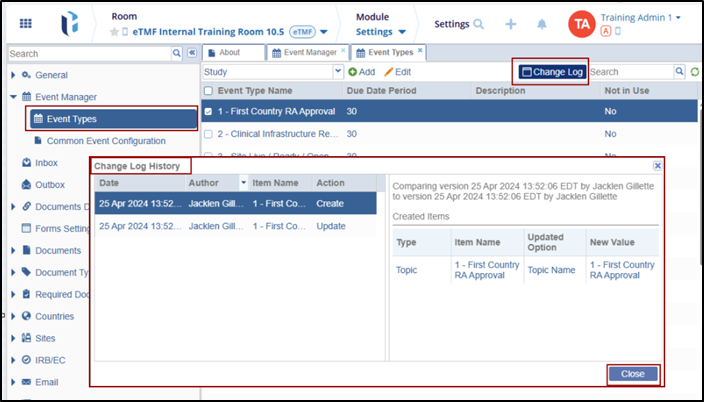Click the green refresh icon beside grid search
This screenshot has width=704, height=402.
(694, 72)
